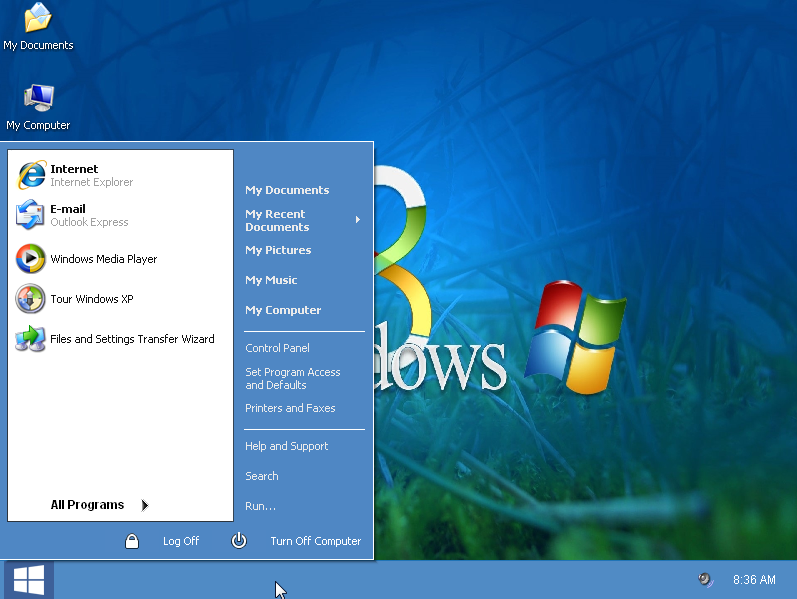Launch the Outlook Express E-mail icon
797x599 pixels.
point(30,215)
